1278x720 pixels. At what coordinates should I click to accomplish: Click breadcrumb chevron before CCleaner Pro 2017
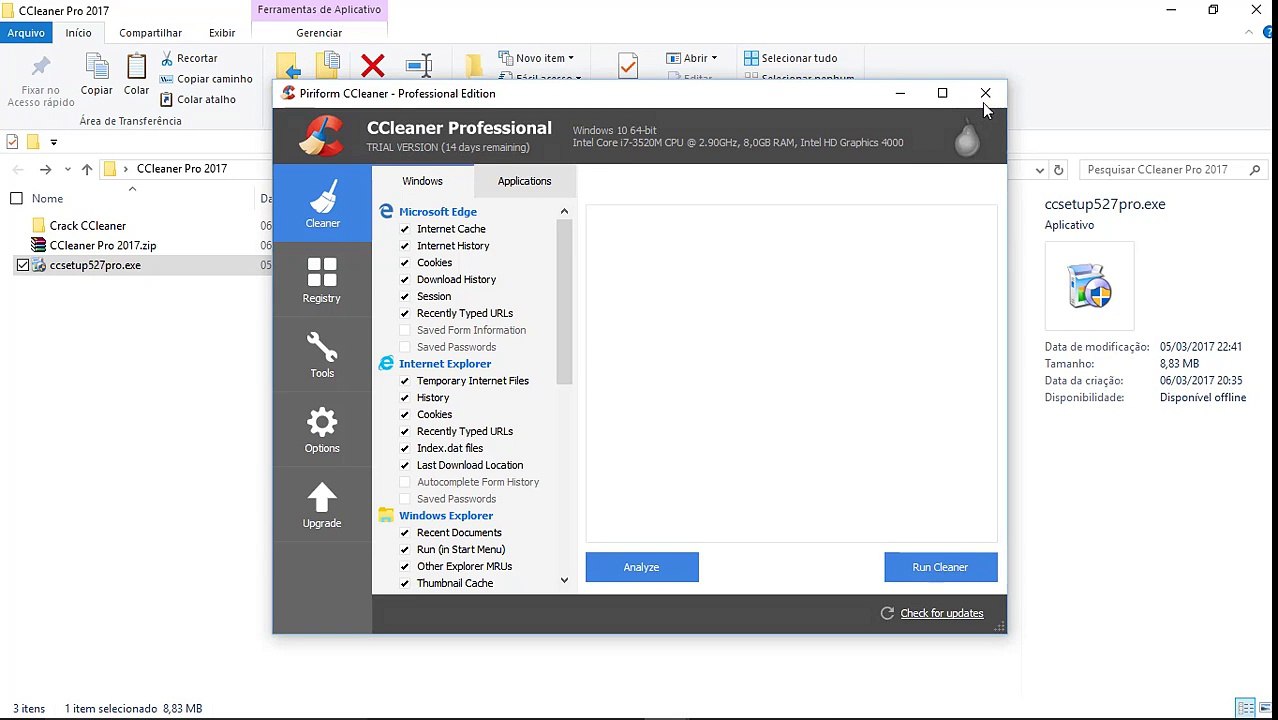click(126, 169)
